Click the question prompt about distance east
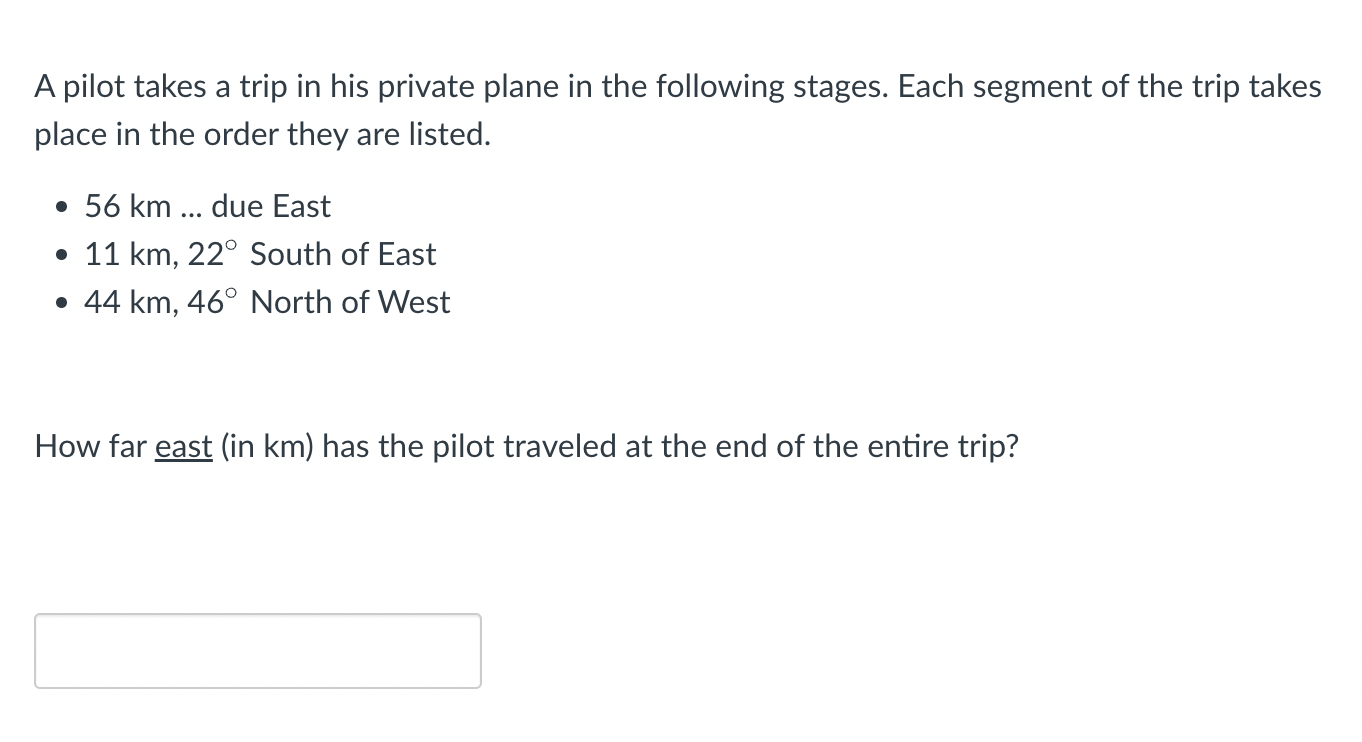This screenshot has height=742, width=1362. (525, 447)
